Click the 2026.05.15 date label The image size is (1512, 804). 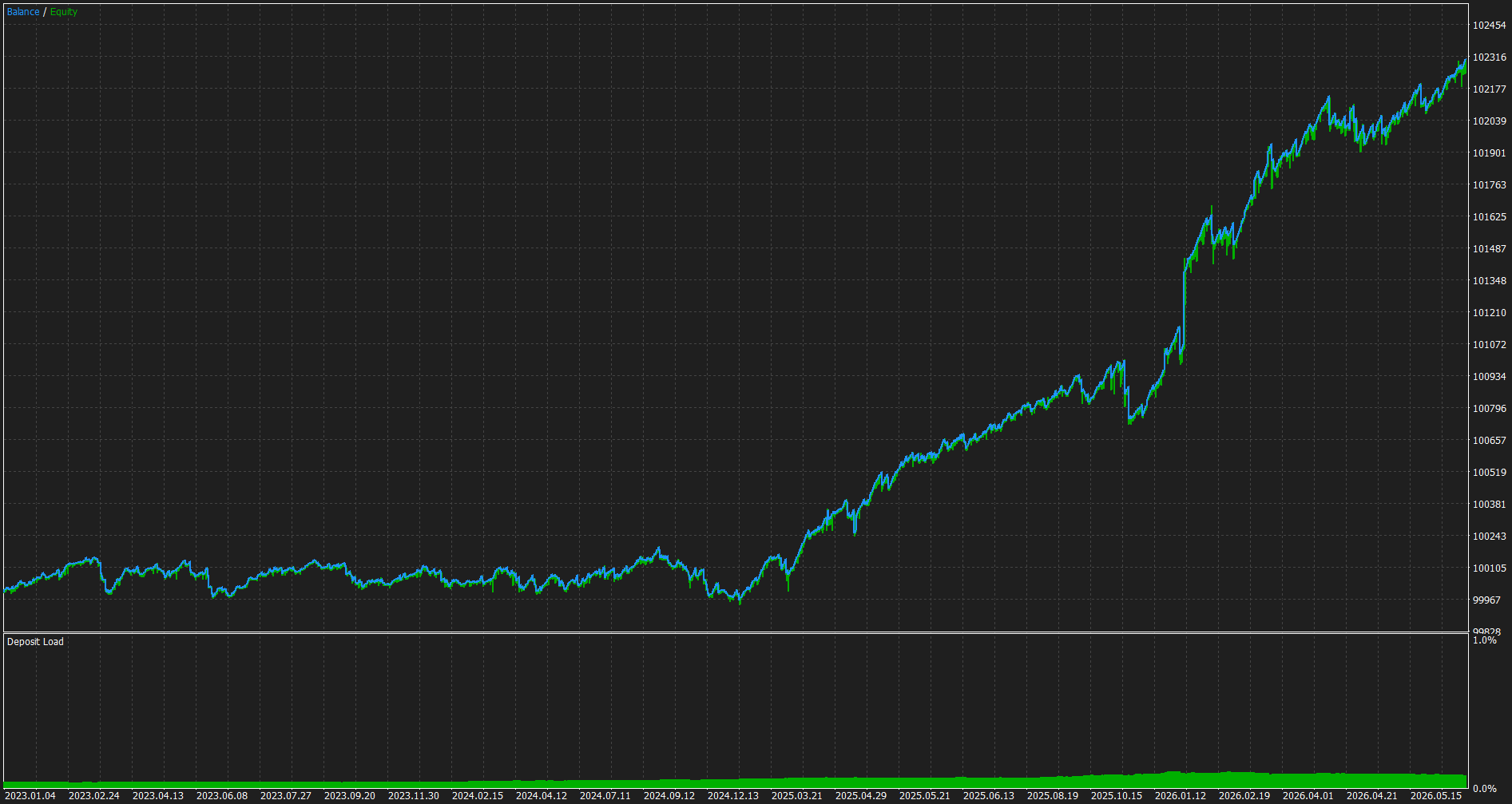[x=1436, y=796]
